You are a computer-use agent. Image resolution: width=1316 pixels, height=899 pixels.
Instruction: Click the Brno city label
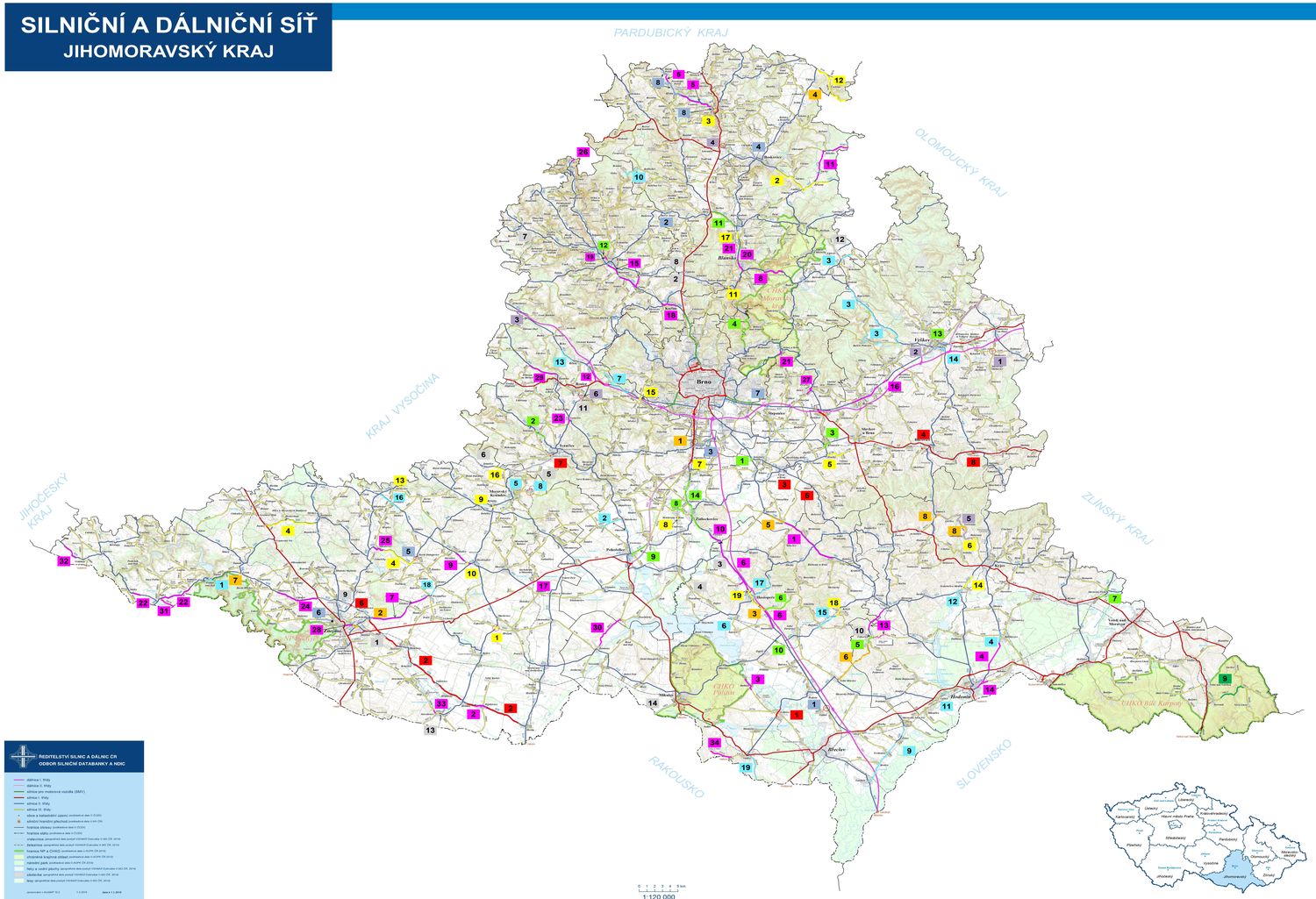704,382
